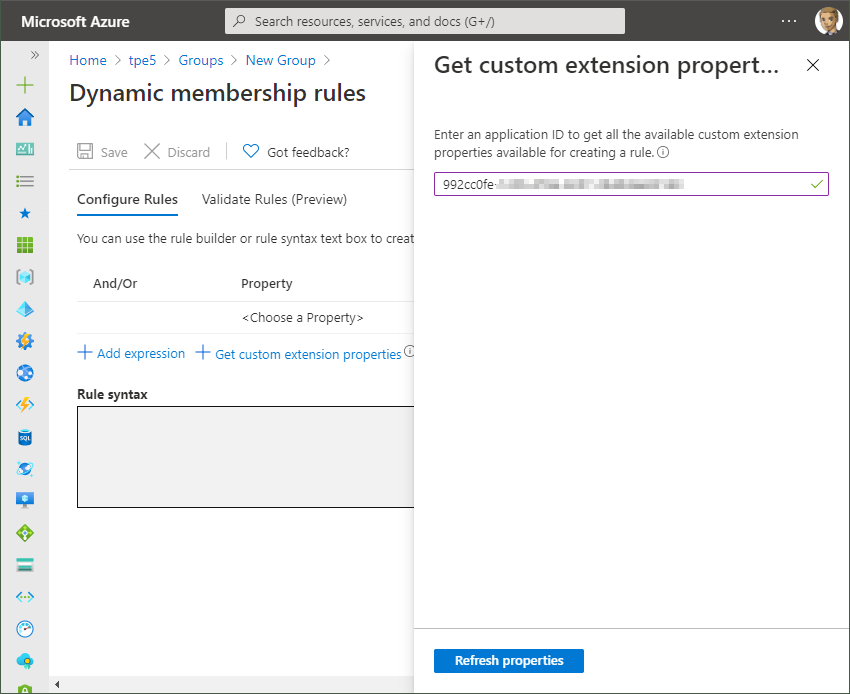Open All resources green grid icon
The height and width of the screenshot is (694, 850).
click(x=25, y=245)
